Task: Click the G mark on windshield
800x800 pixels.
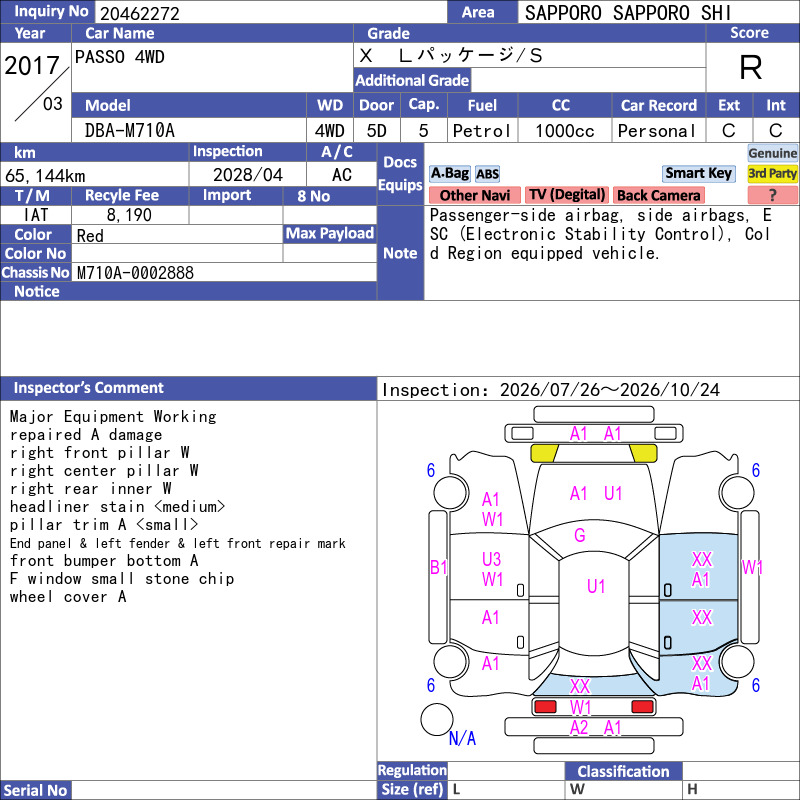Action: (580, 535)
